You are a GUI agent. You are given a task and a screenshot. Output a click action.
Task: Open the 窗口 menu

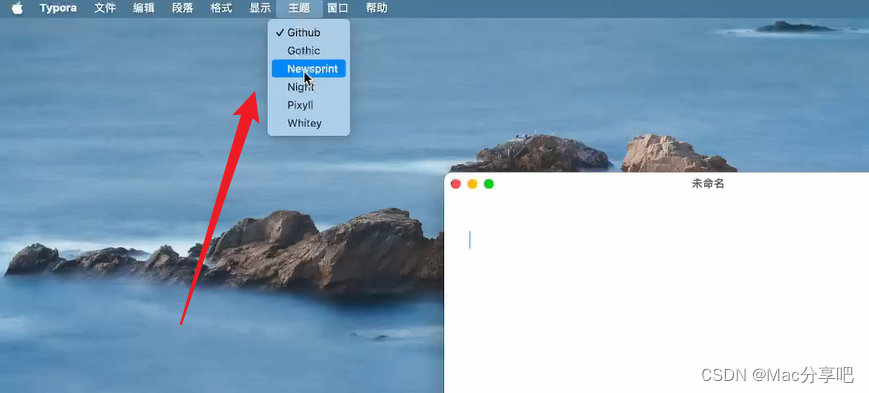point(338,8)
